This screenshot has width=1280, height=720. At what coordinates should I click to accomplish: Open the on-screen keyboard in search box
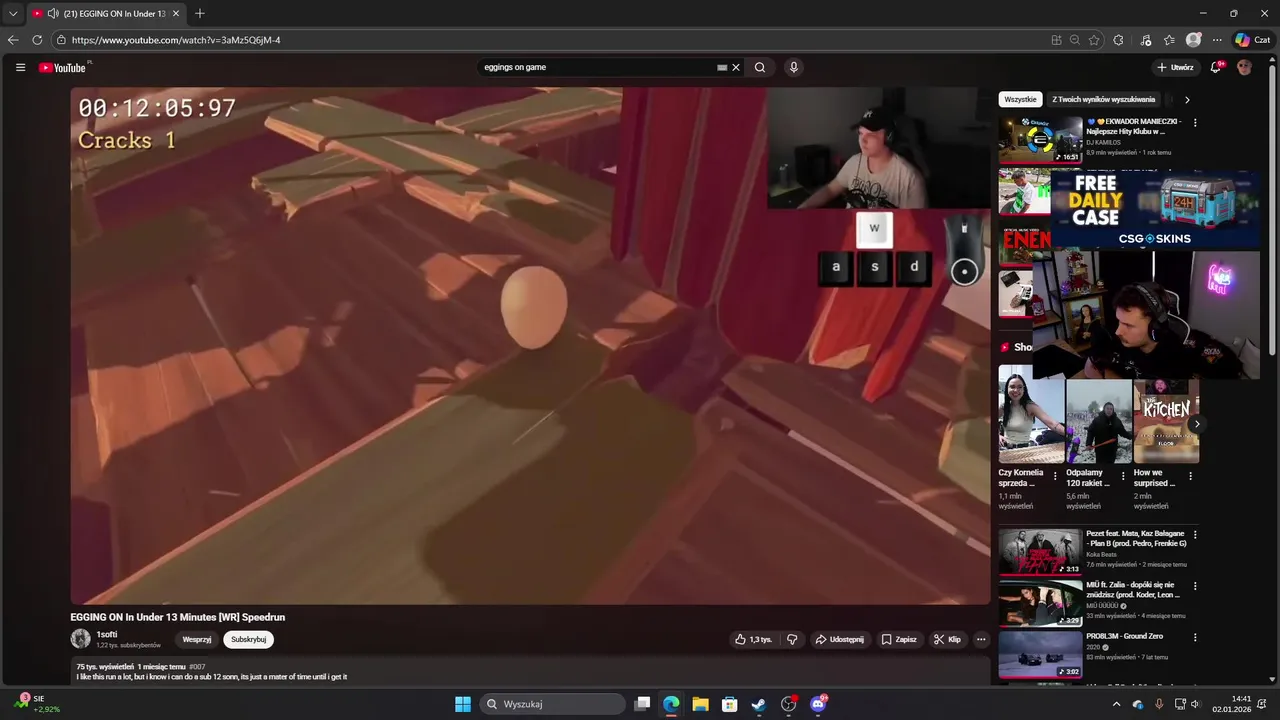click(722, 67)
